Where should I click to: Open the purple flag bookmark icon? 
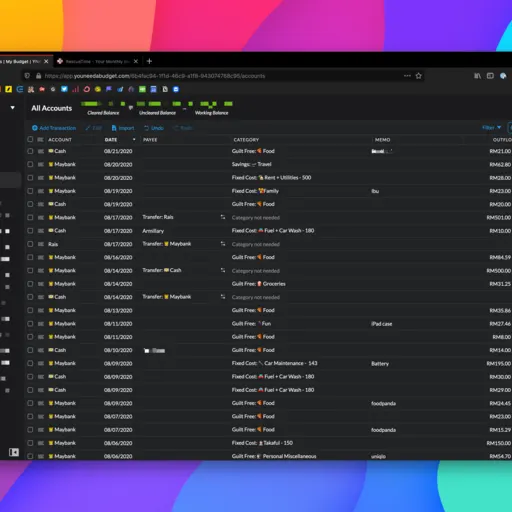pyautogui.click(x=109, y=89)
